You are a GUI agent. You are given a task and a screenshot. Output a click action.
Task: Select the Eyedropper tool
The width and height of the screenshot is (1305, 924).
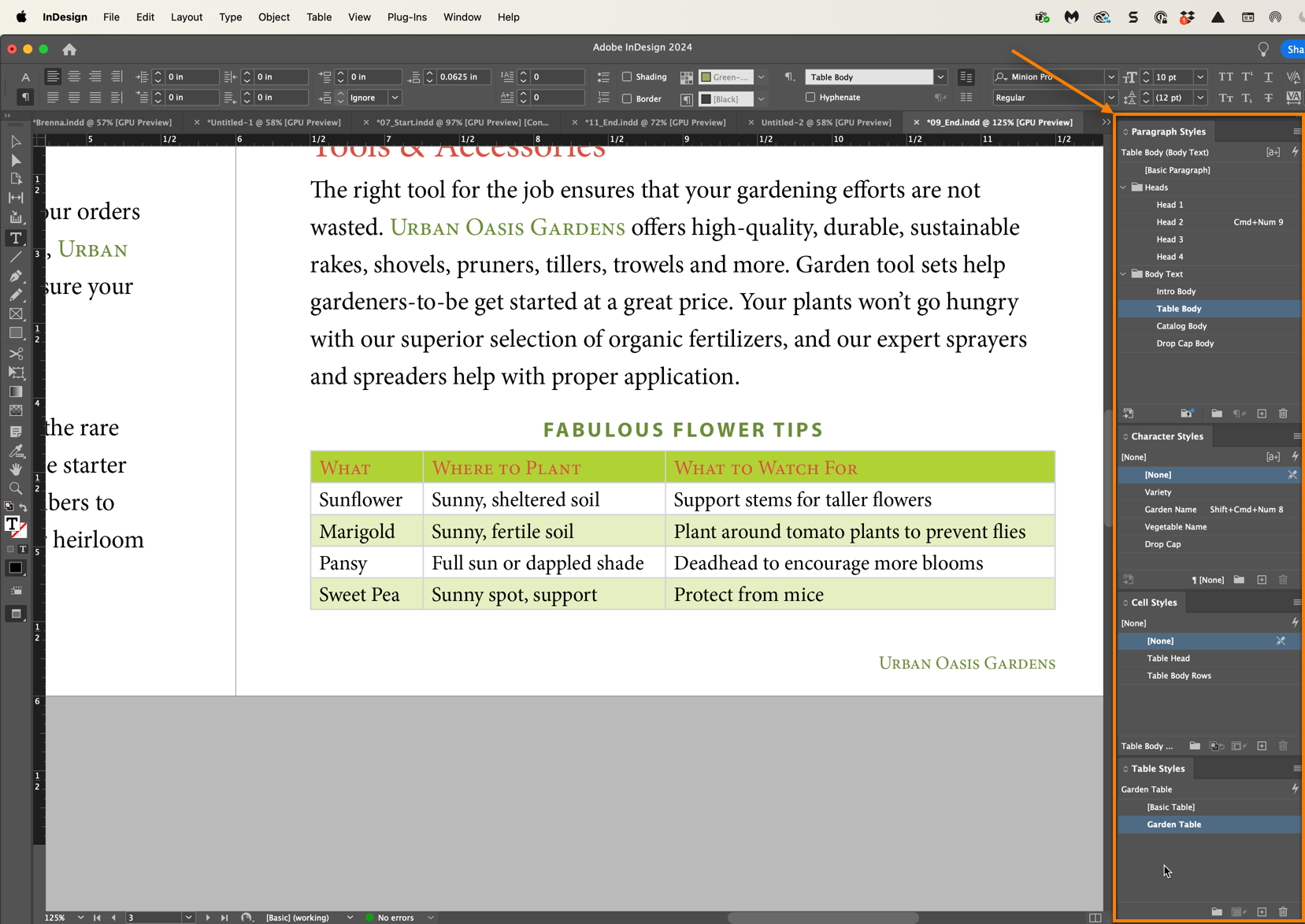[16, 451]
